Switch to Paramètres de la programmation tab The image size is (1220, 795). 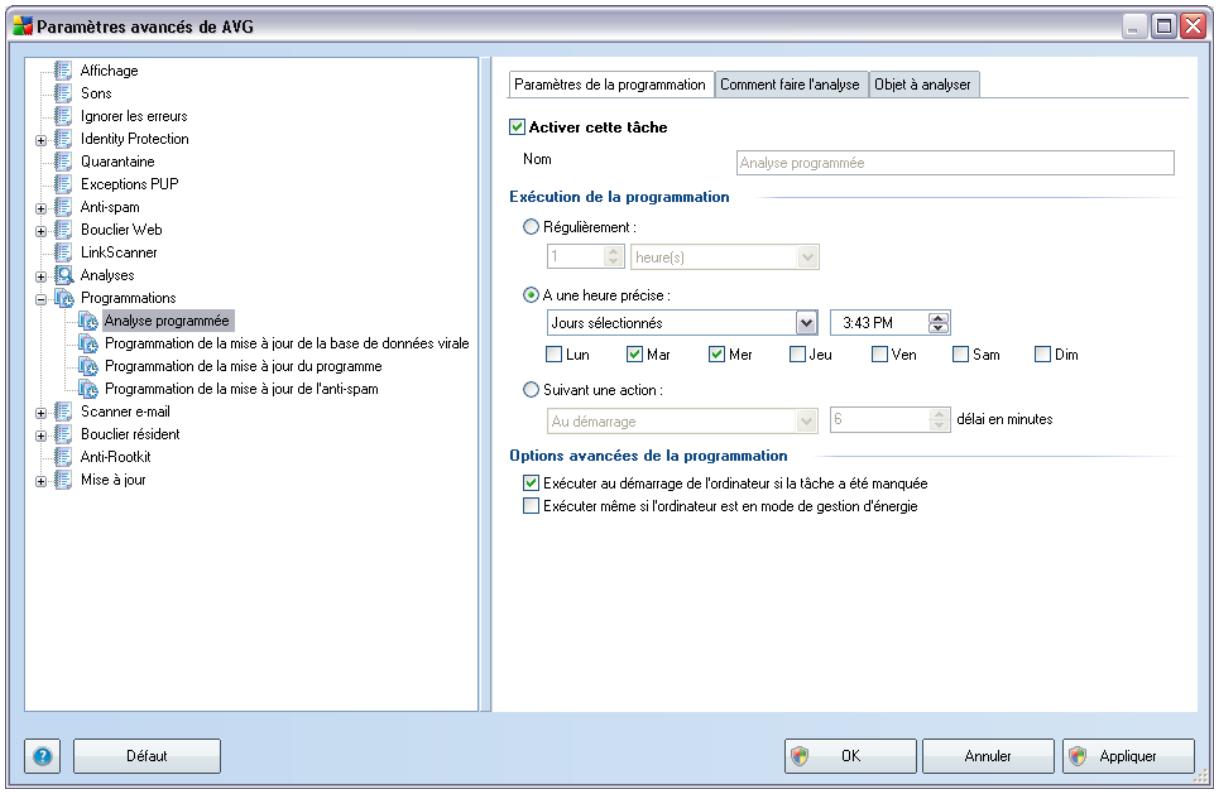click(x=610, y=85)
